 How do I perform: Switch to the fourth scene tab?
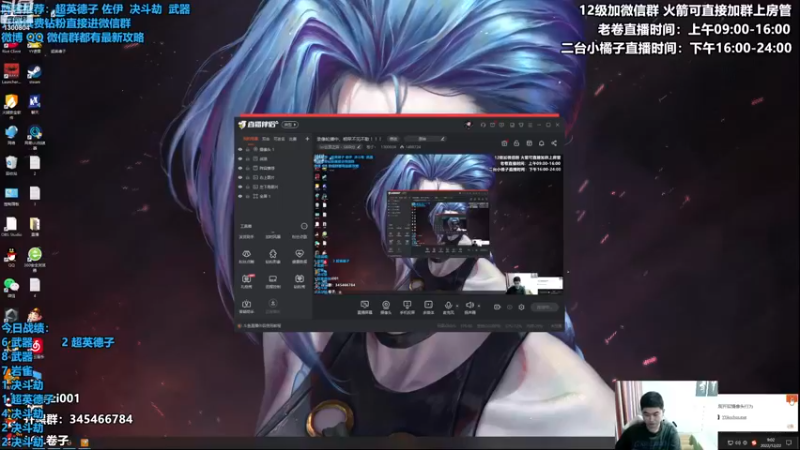tap(292, 139)
